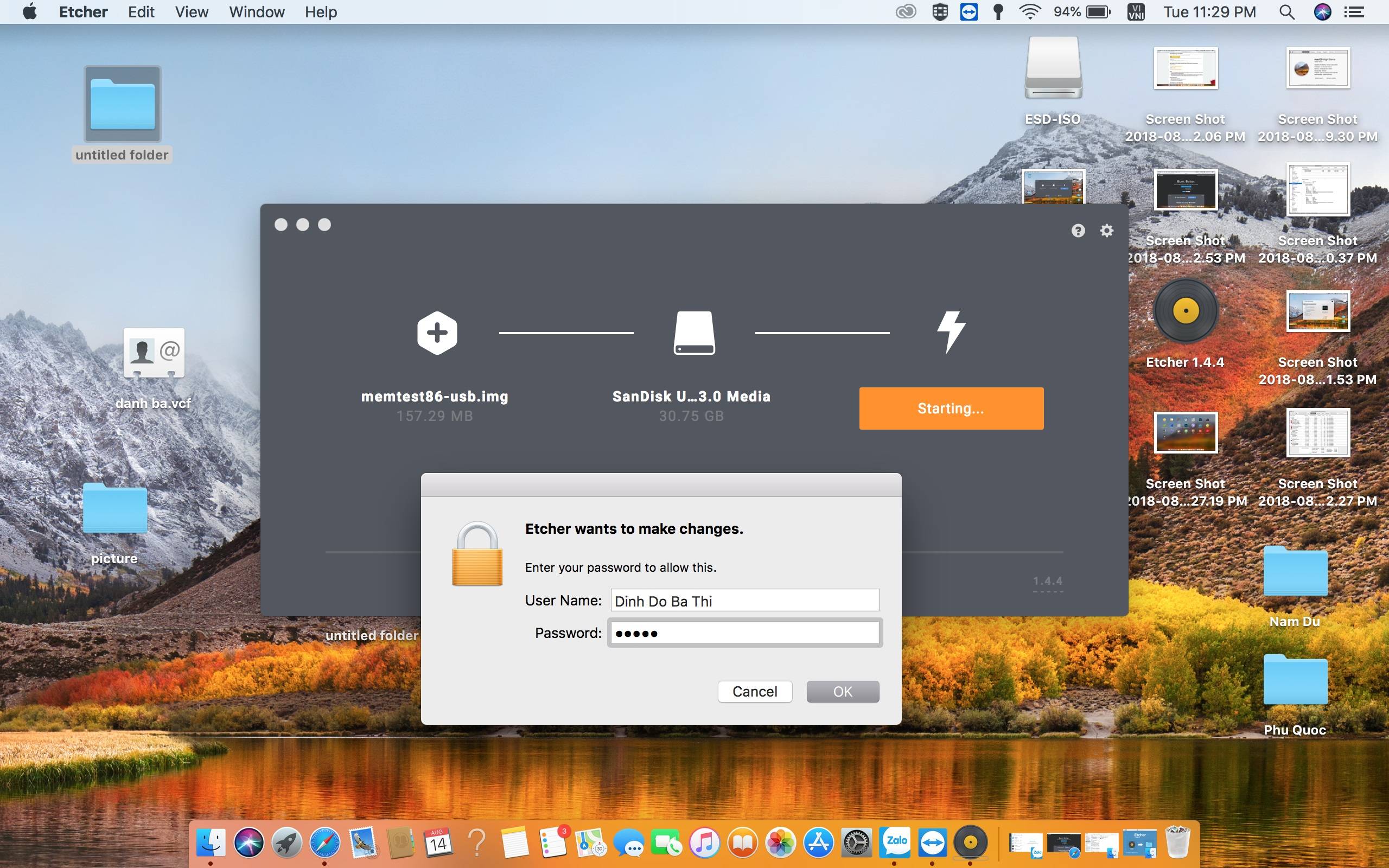Click the Siri icon in menu bar
The width and height of the screenshot is (1389, 868).
point(1322,12)
